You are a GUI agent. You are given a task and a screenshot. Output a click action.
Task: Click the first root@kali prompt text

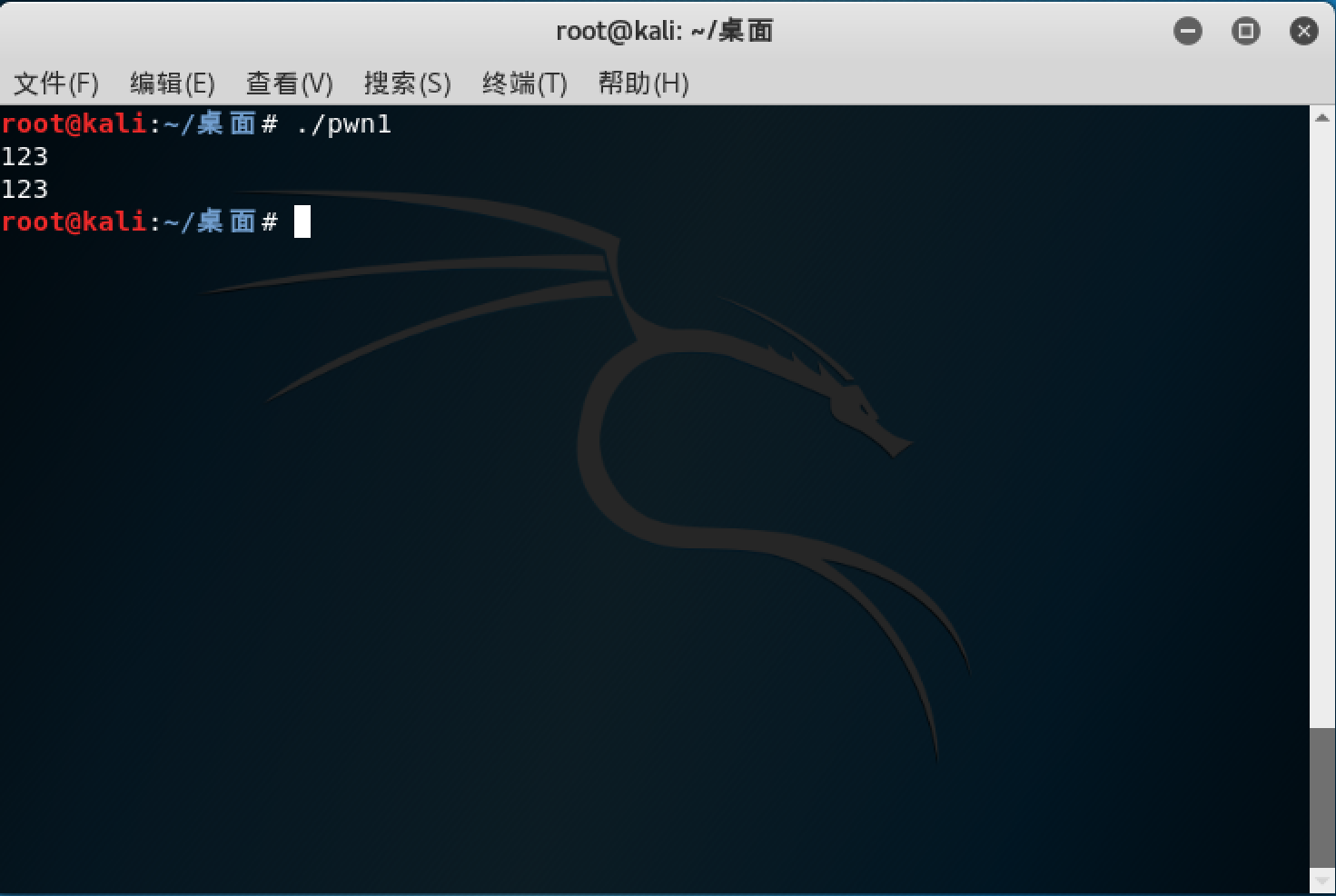tap(74, 123)
